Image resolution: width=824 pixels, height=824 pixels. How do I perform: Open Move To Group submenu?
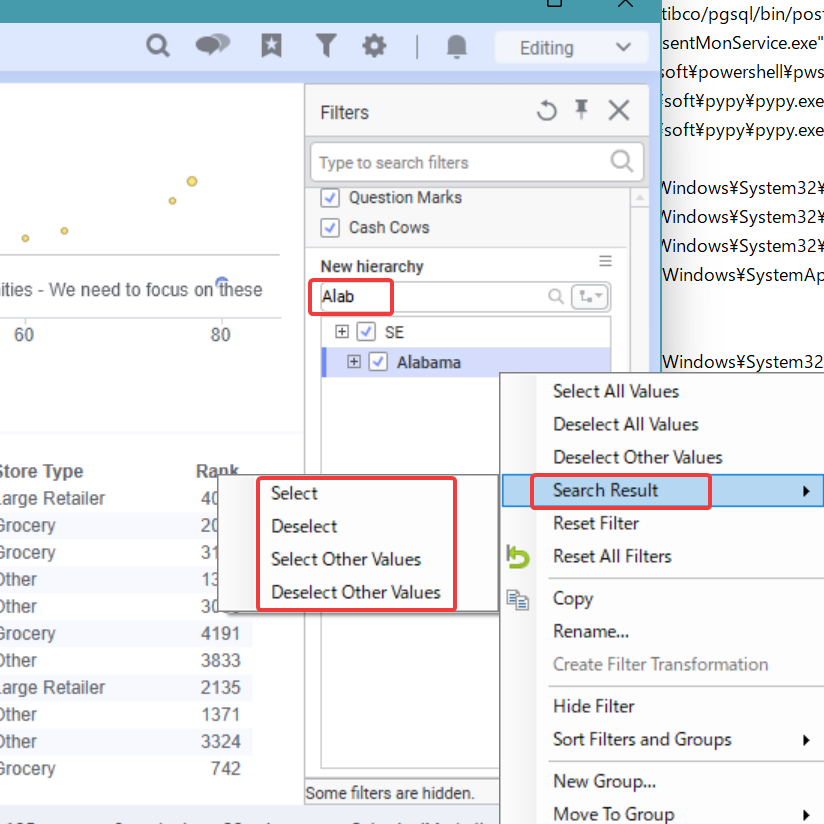[x=613, y=815]
